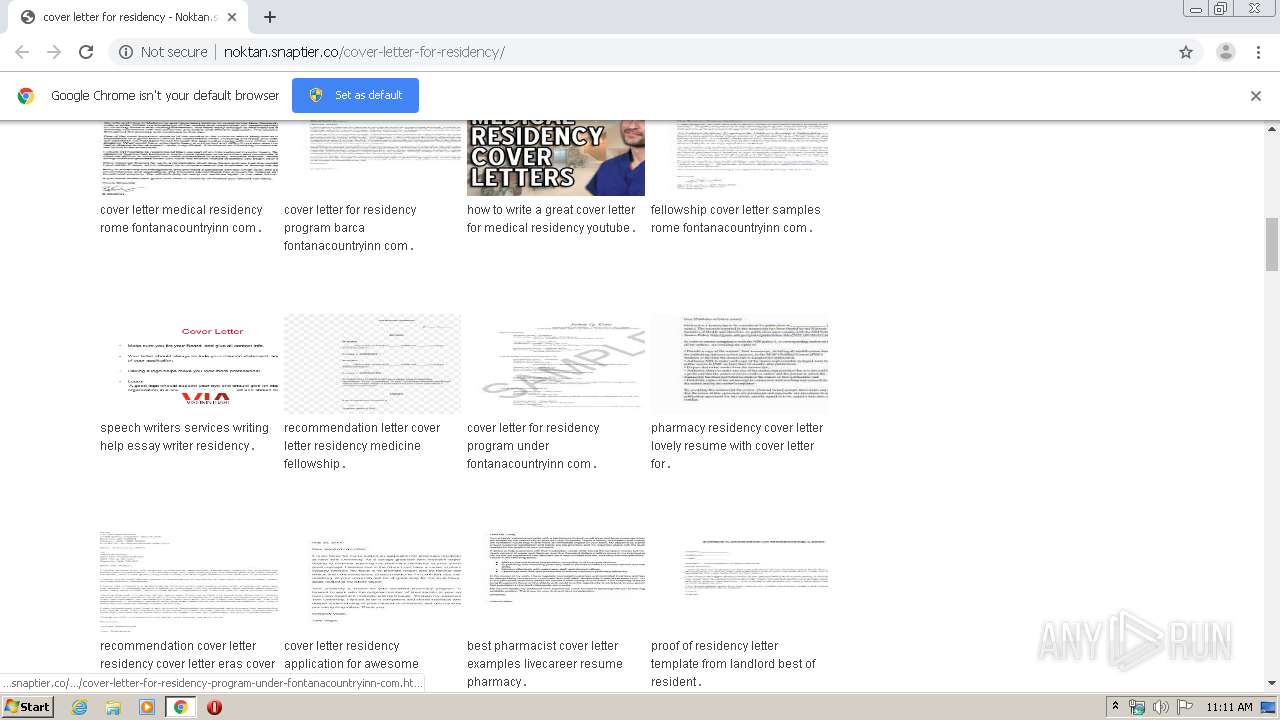Show hidden system tray icons
The width and height of the screenshot is (1280, 720).
pos(1115,707)
